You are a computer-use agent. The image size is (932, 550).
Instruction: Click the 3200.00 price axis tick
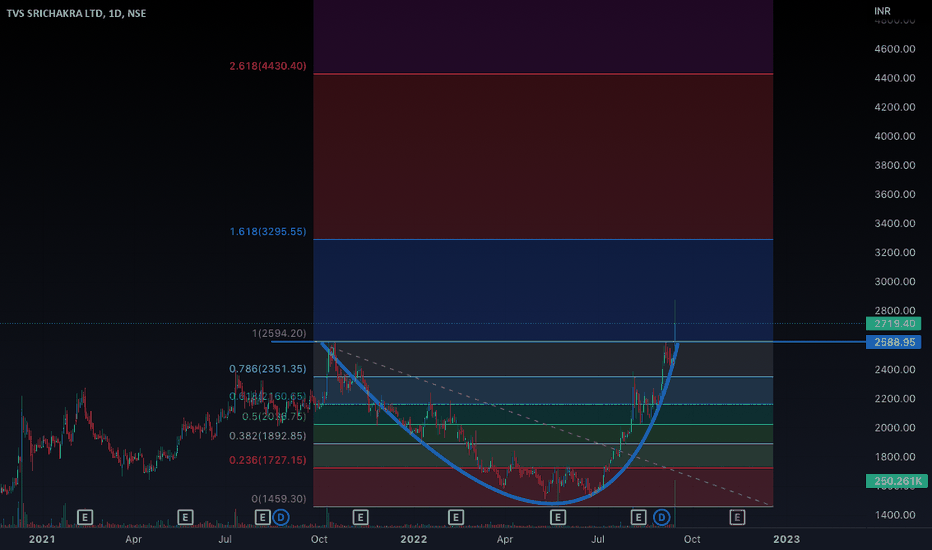(x=895, y=253)
